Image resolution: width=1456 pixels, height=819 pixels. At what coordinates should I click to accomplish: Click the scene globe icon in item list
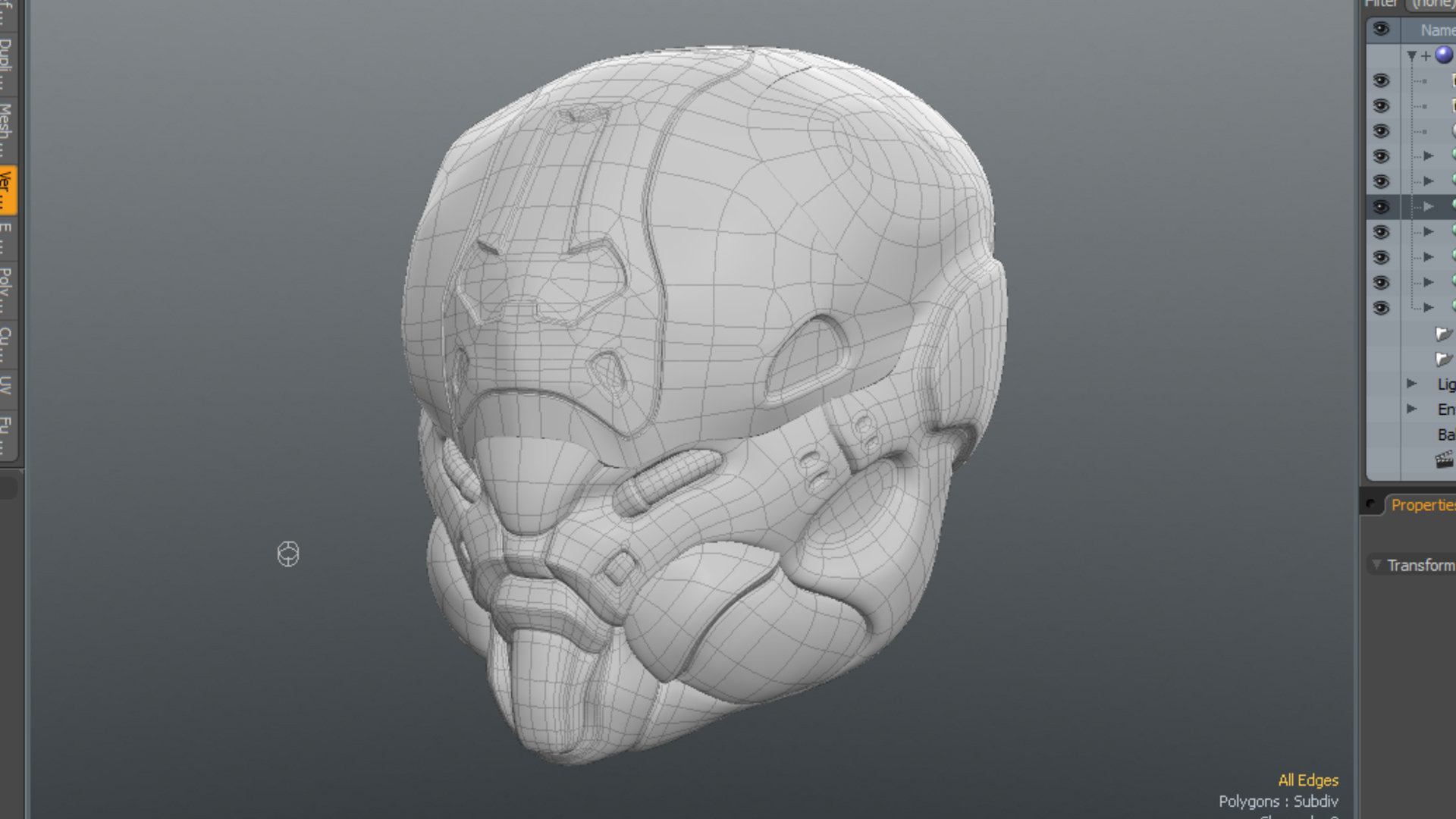[1444, 55]
